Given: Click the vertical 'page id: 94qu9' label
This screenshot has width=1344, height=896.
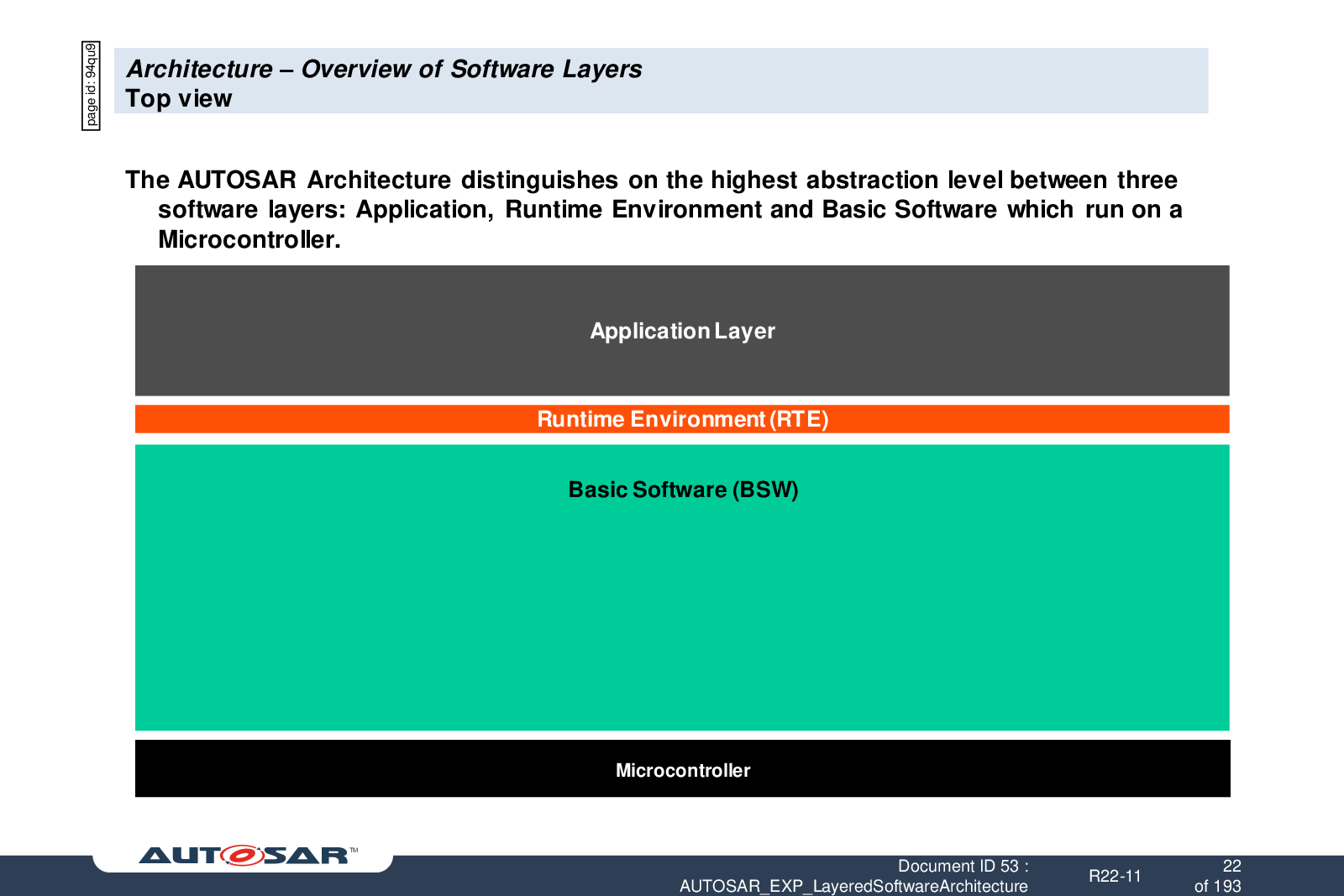Looking at the screenshot, I should point(91,86).
